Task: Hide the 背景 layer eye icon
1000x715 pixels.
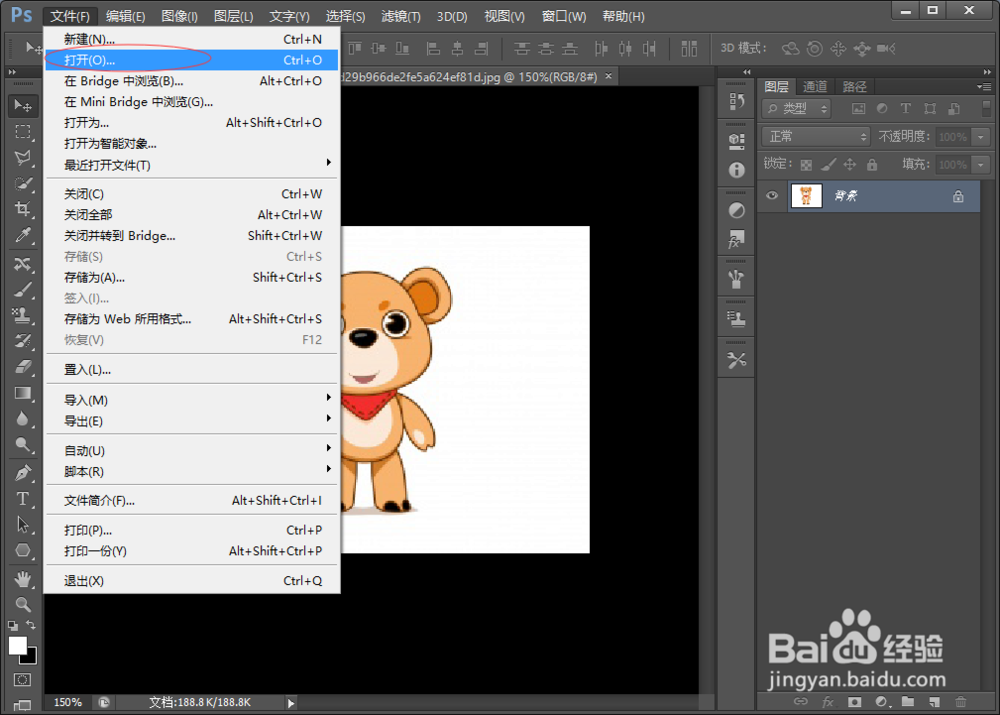Action: click(x=772, y=196)
